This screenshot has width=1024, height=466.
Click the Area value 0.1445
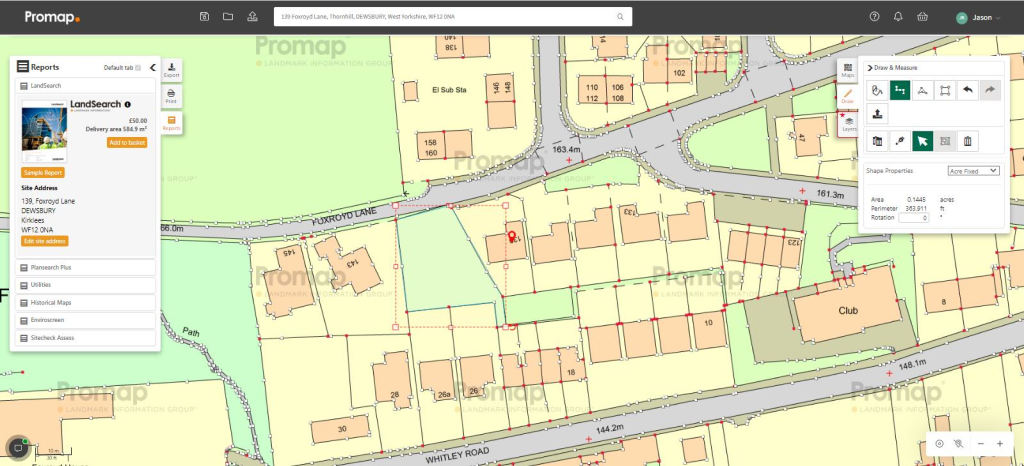coord(914,199)
